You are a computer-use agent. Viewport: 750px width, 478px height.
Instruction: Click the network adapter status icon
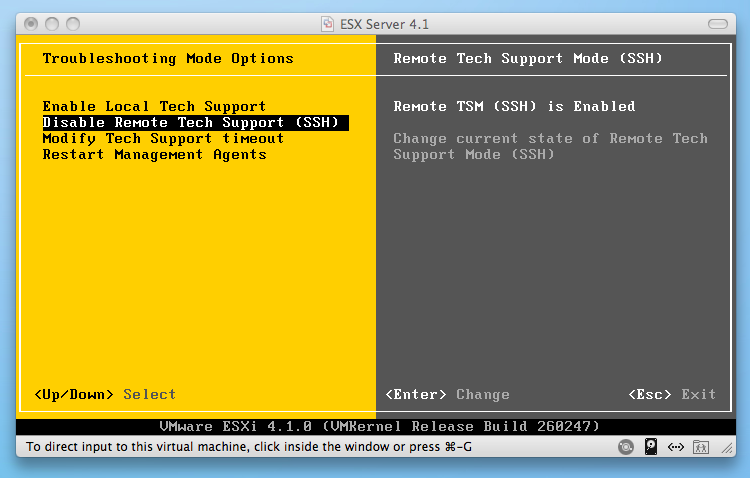(x=676, y=447)
